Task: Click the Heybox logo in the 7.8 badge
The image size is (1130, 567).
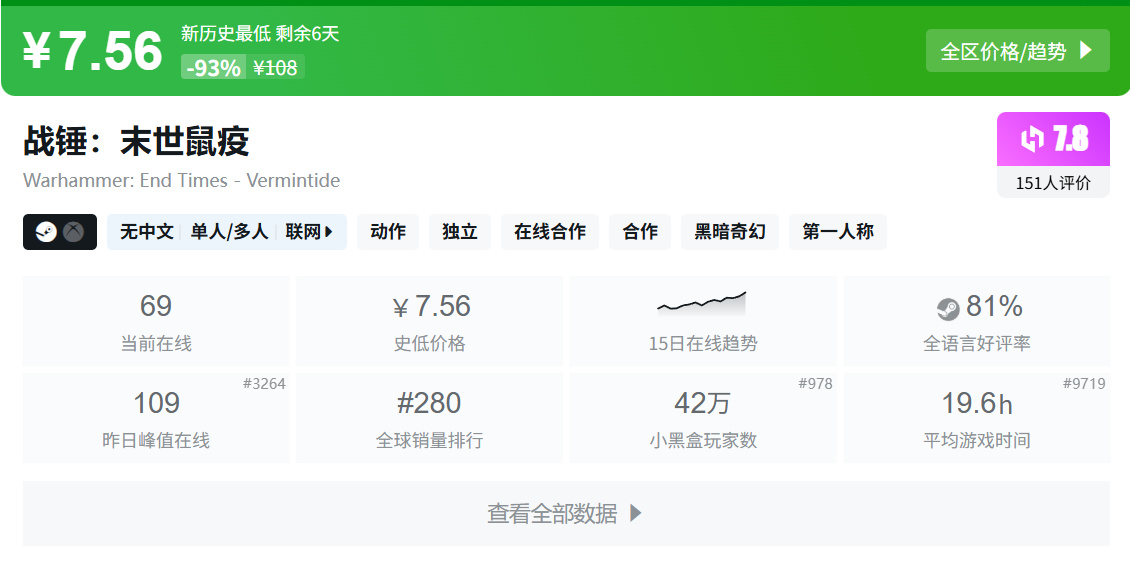Action: (x=1032, y=139)
